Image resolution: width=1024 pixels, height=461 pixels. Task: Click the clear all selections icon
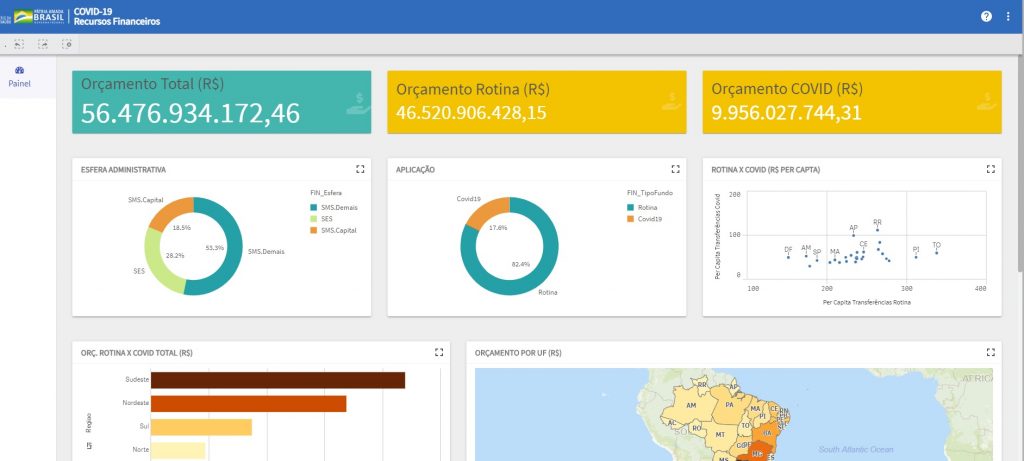(x=67, y=44)
